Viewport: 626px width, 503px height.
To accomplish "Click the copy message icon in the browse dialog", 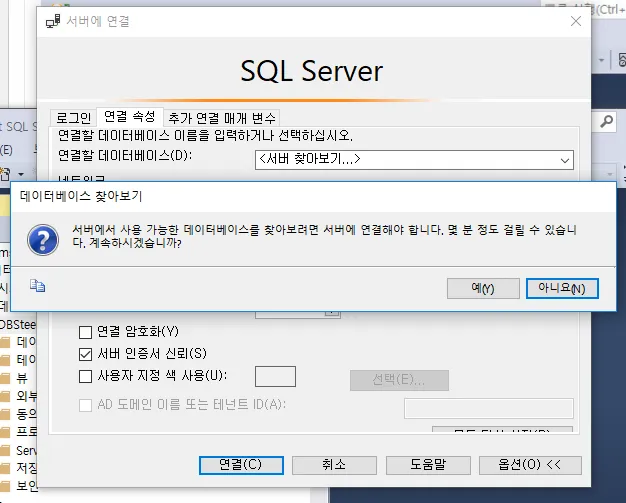I will (x=38, y=286).
